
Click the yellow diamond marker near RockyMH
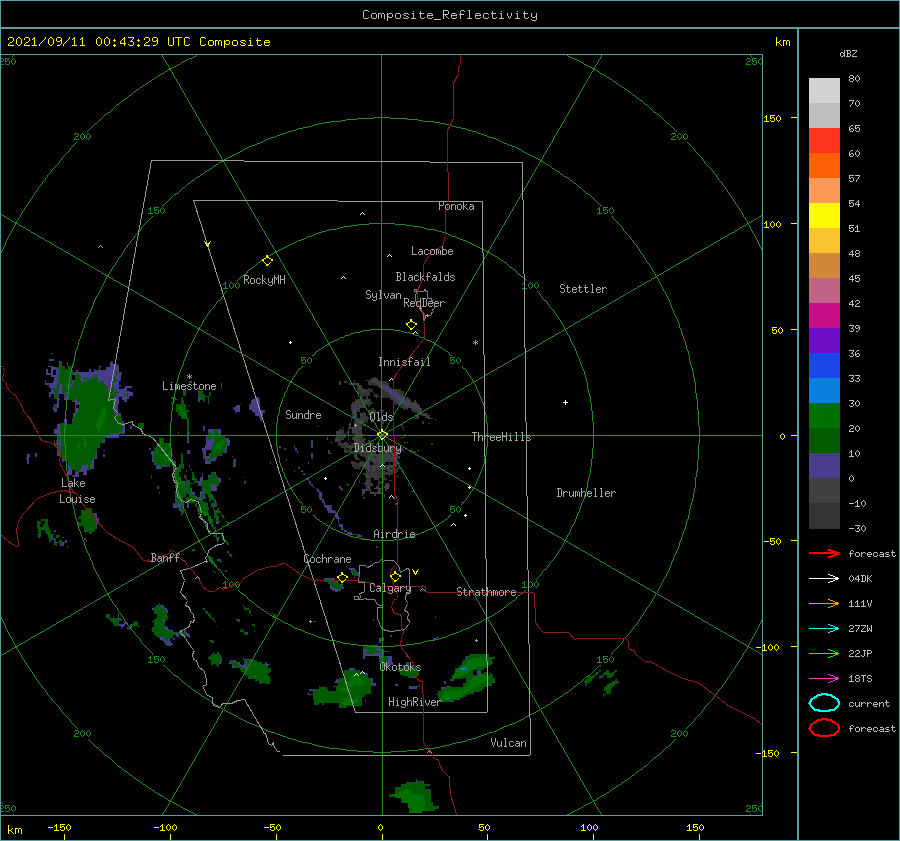[x=267, y=261]
